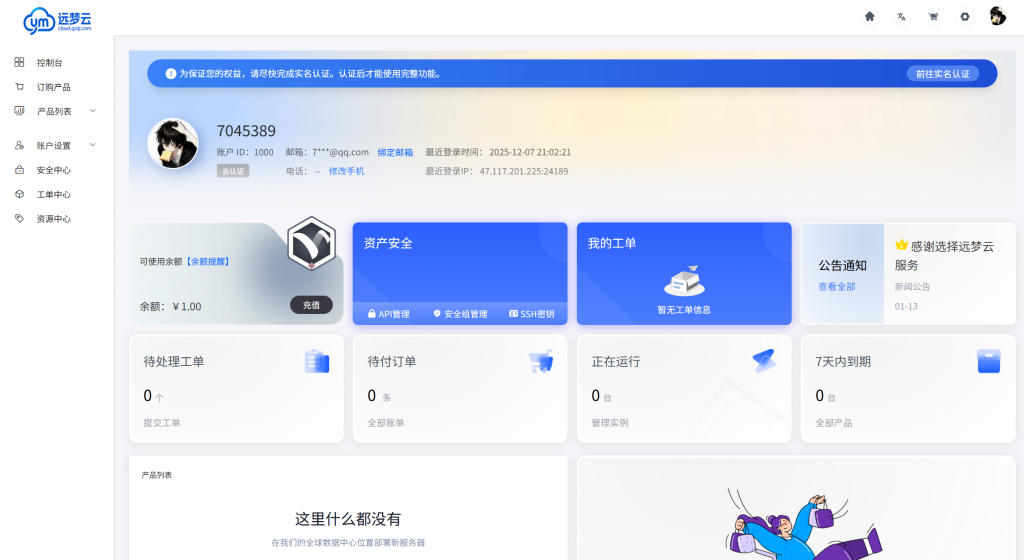
Task: Click the 修改手机 link
Action: (x=346, y=171)
